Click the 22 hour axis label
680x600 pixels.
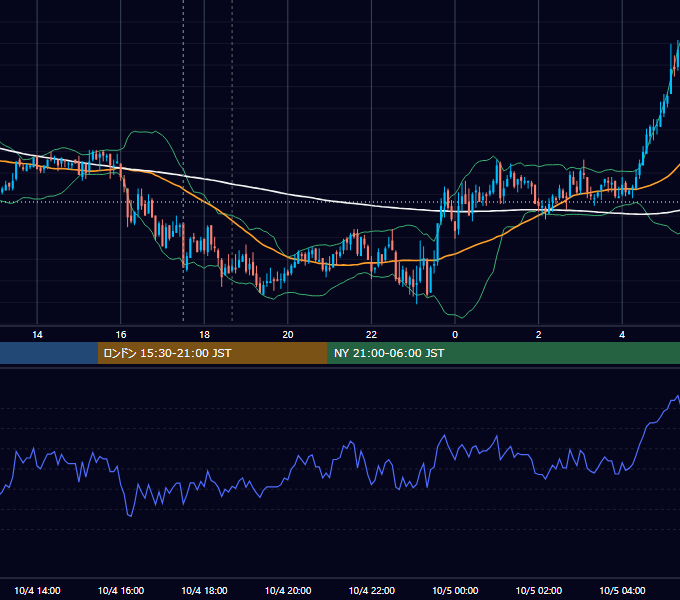[372, 335]
